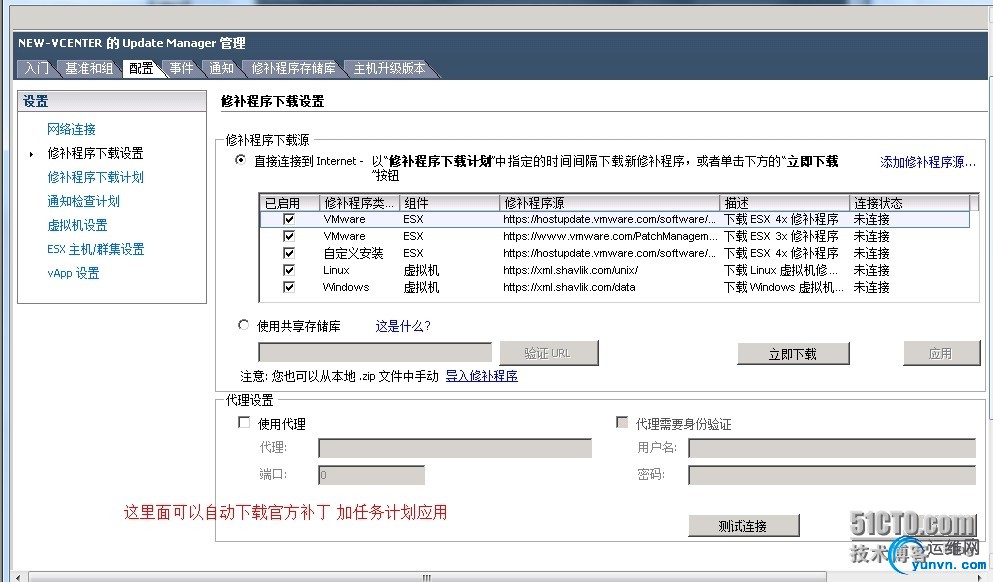Click the 端口 field
The height and width of the screenshot is (582, 993).
pos(371,475)
